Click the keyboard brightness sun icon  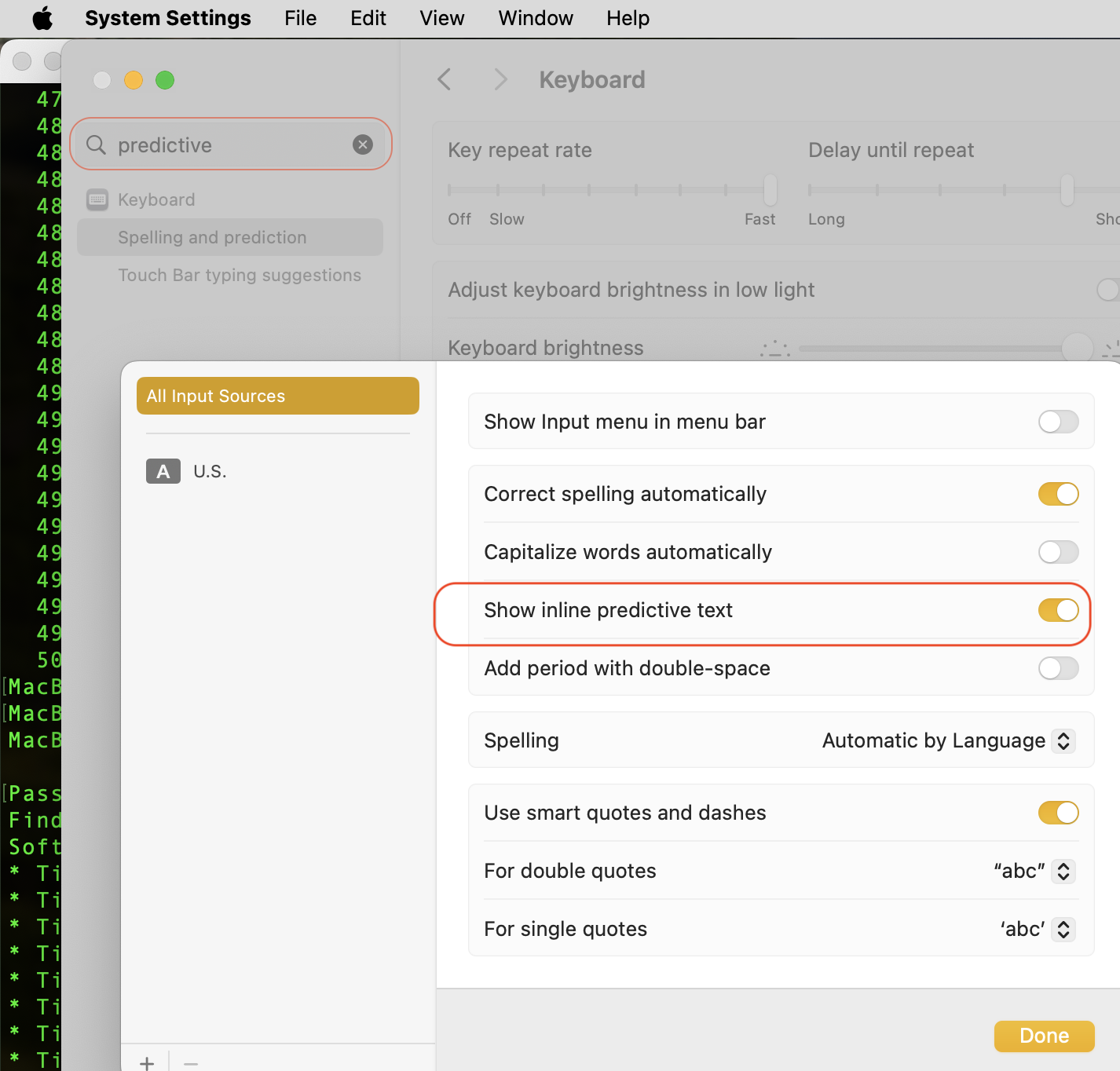click(774, 348)
